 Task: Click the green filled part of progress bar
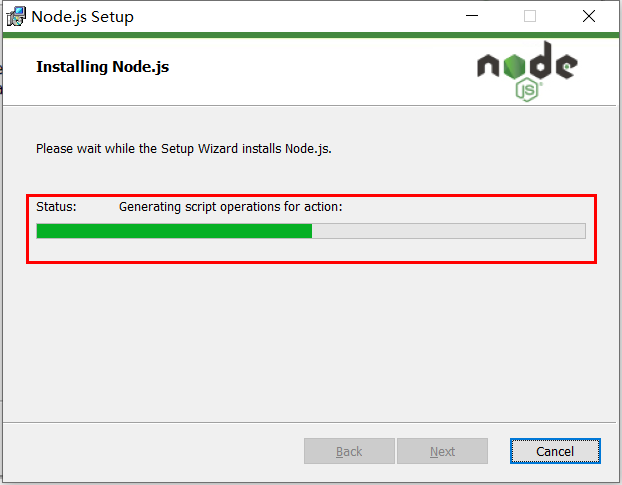(x=174, y=231)
